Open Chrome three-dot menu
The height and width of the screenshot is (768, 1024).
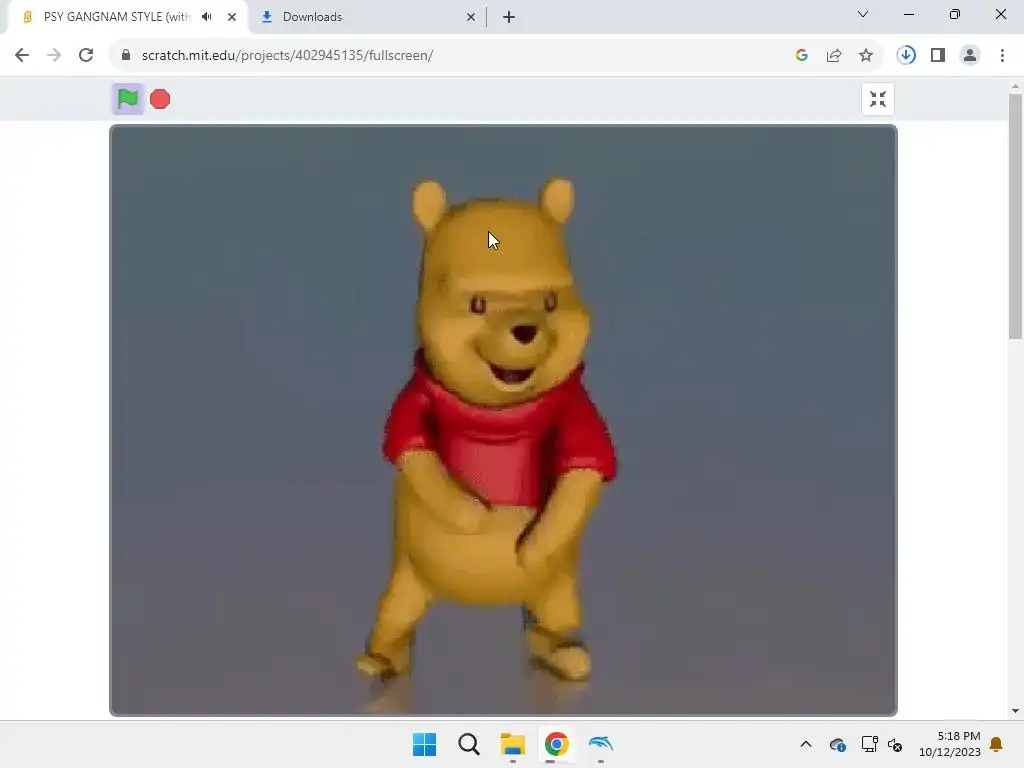pos(1002,56)
